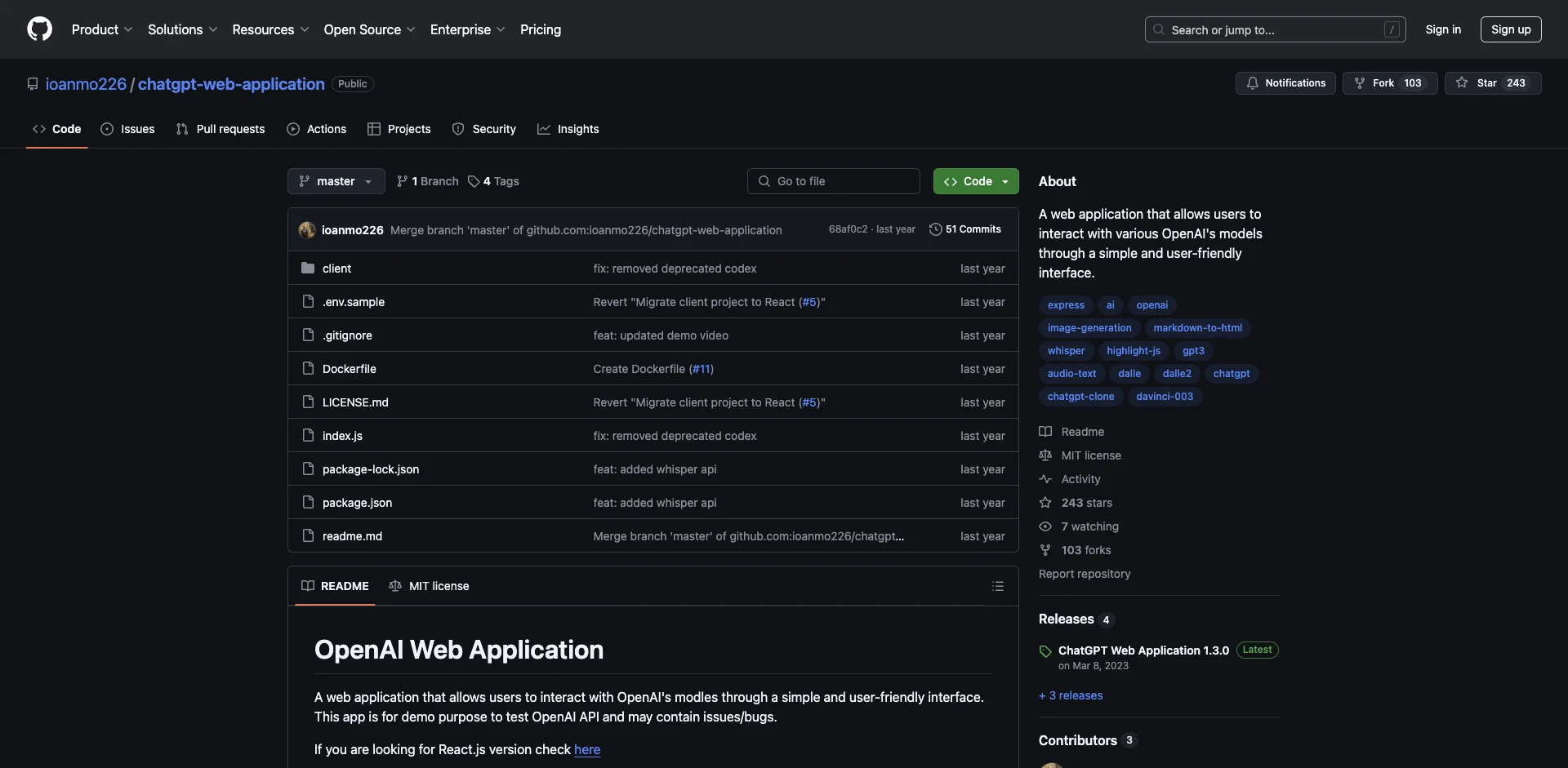The height and width of the screenshot is (768, 1568).
Task: Click the eye icon beside 7 watching
Action: click(1045, 526)
